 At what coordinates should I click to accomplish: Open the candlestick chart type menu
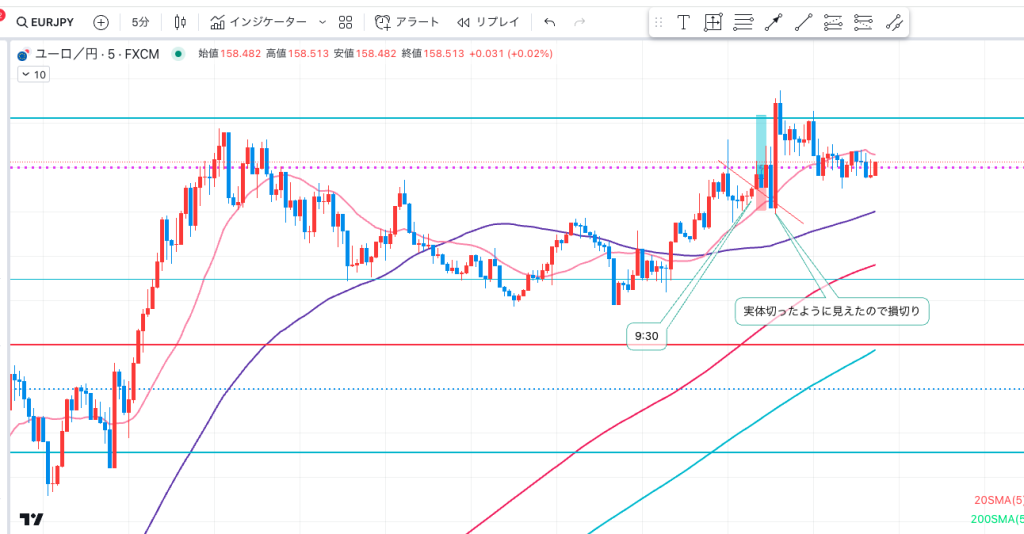point(180,22)
